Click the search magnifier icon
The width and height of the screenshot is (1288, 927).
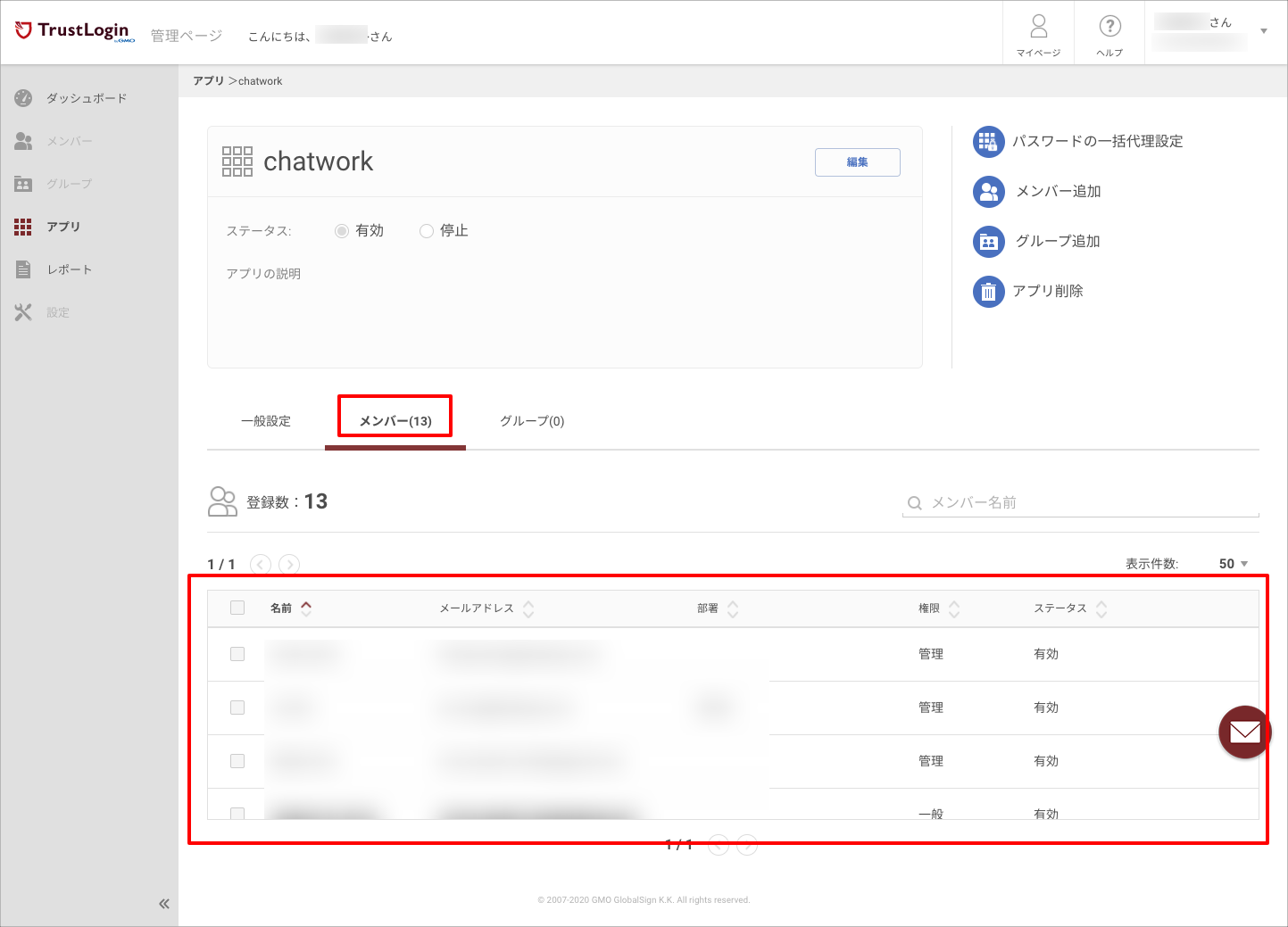pyautogui.click(x=914, y=503)
